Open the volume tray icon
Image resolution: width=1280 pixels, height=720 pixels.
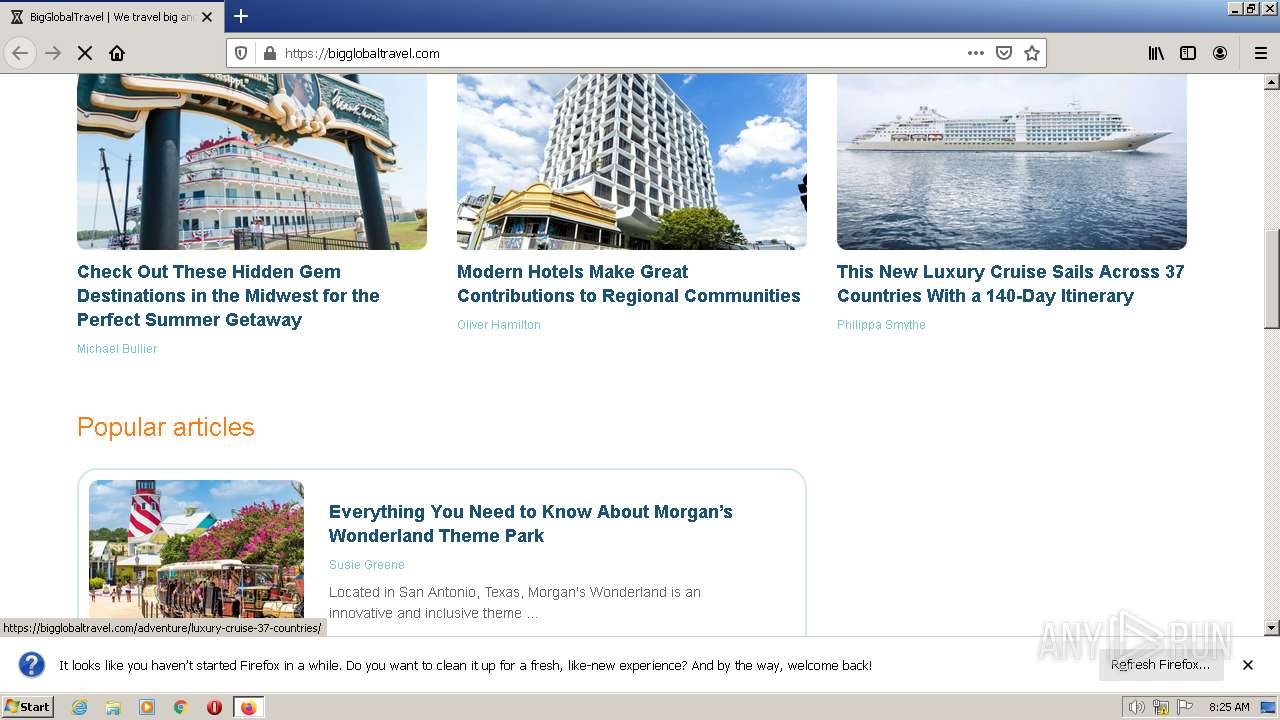click(x=1137, y=707)
